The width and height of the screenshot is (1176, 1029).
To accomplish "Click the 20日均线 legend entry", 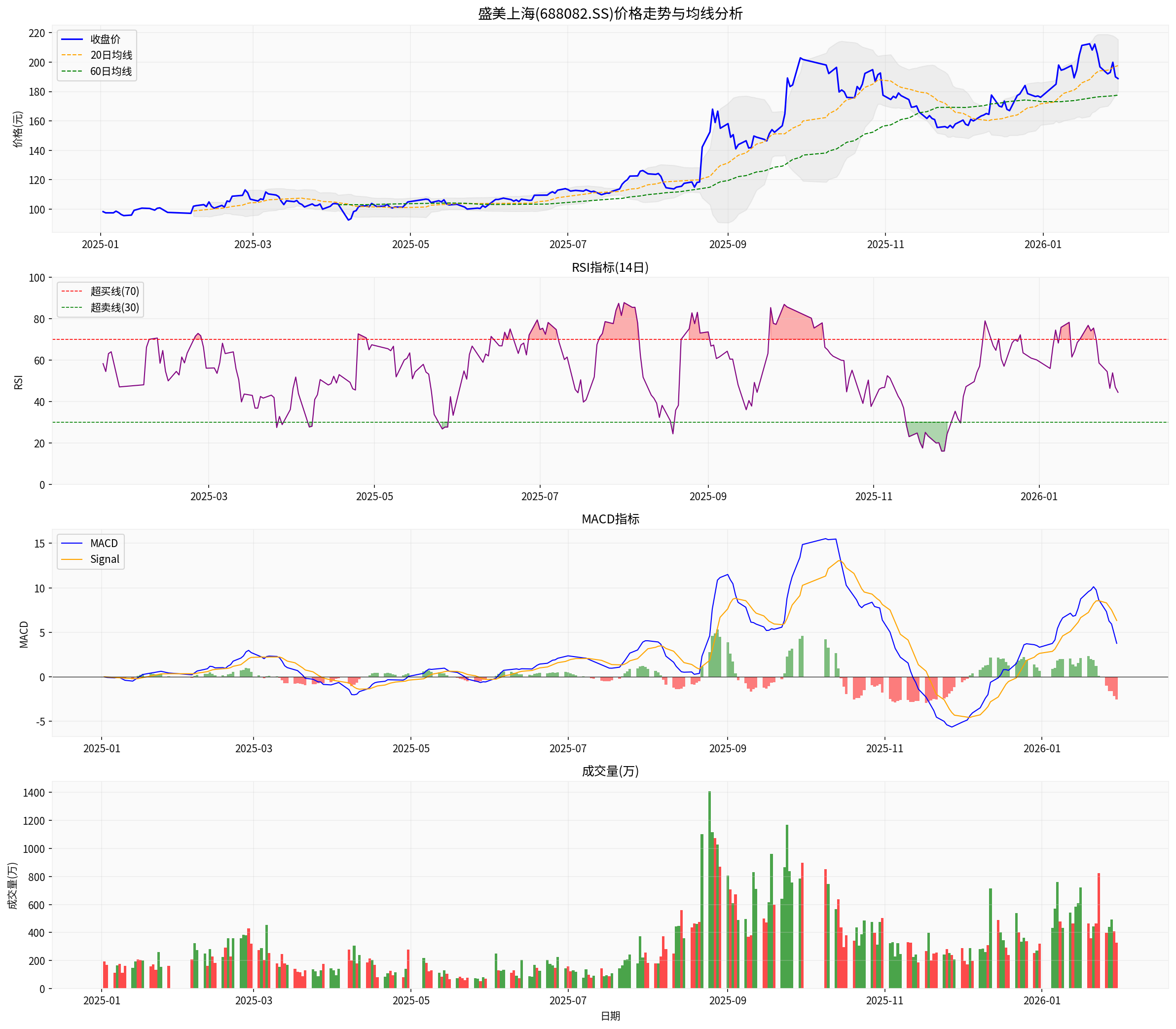I will tap(111, 55).
